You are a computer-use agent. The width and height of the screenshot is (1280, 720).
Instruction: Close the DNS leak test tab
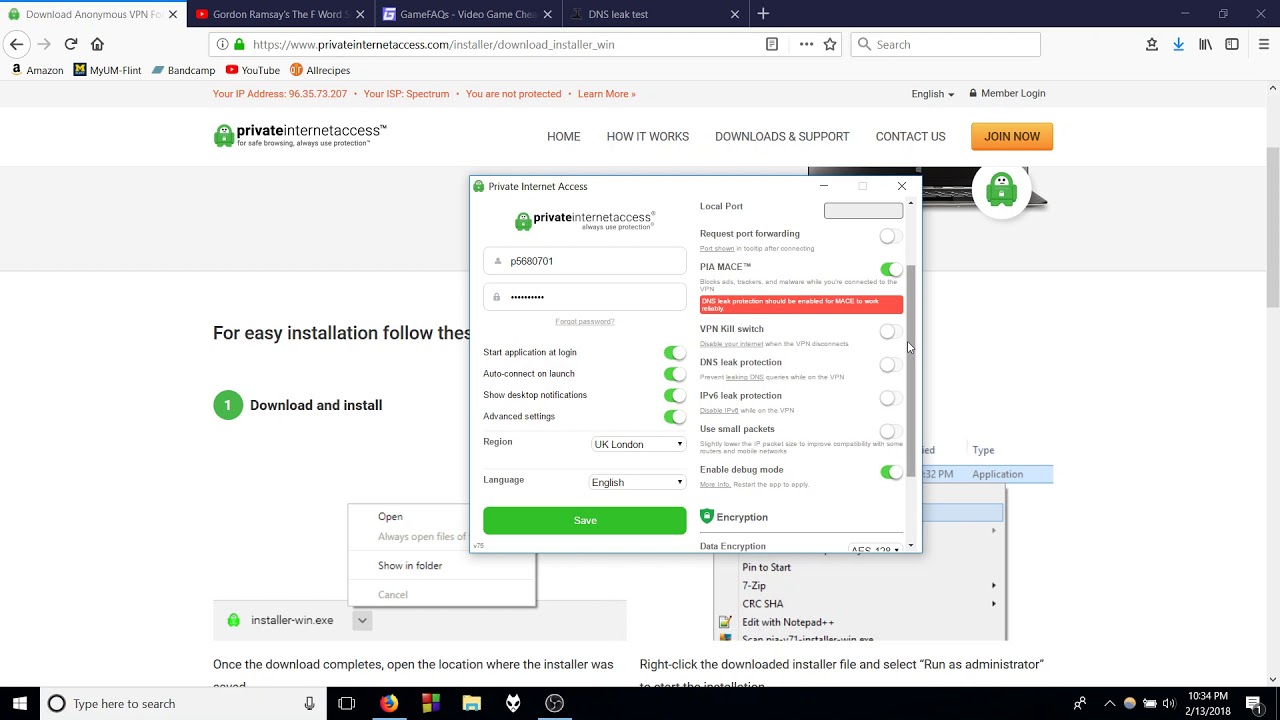coord(736,14)
